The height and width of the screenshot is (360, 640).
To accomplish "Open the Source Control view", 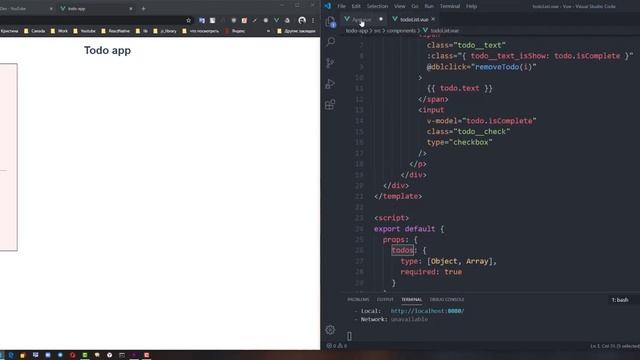I will tap(331, 62).
